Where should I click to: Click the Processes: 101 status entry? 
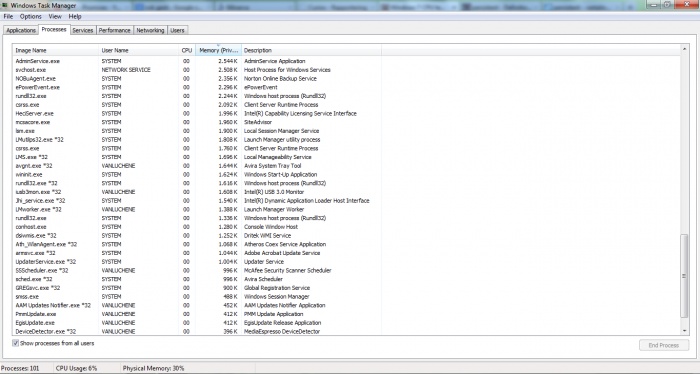(x=20, y=368)
